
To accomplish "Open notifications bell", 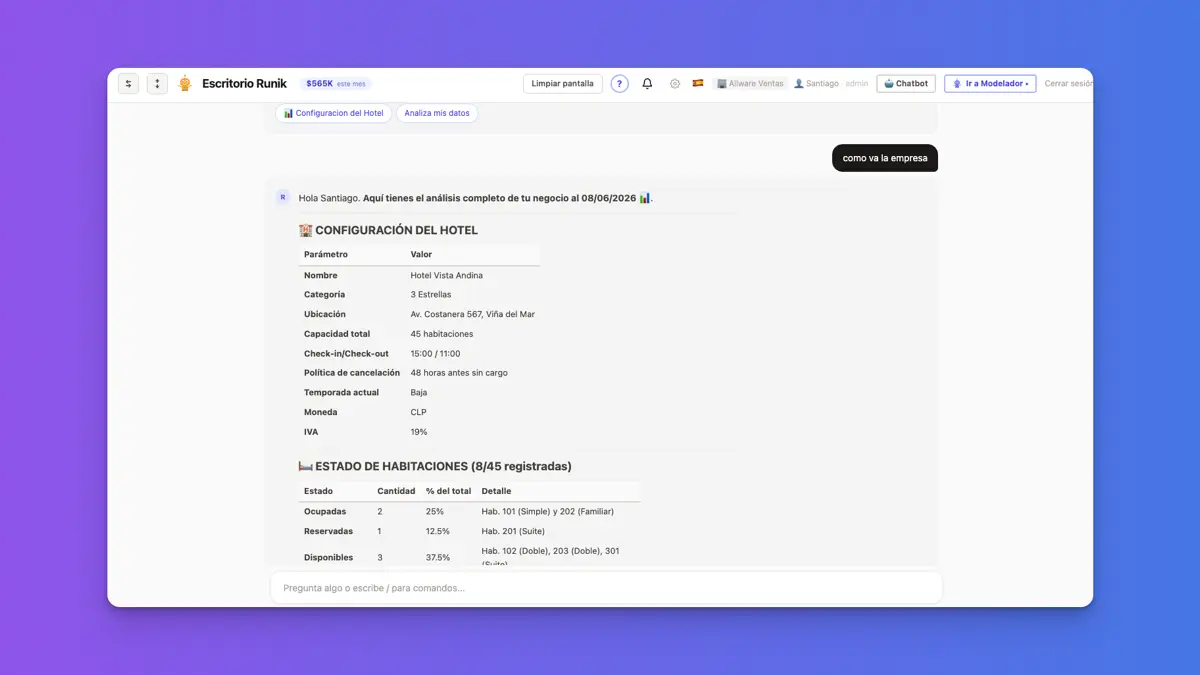I will [x=647, y=84].
